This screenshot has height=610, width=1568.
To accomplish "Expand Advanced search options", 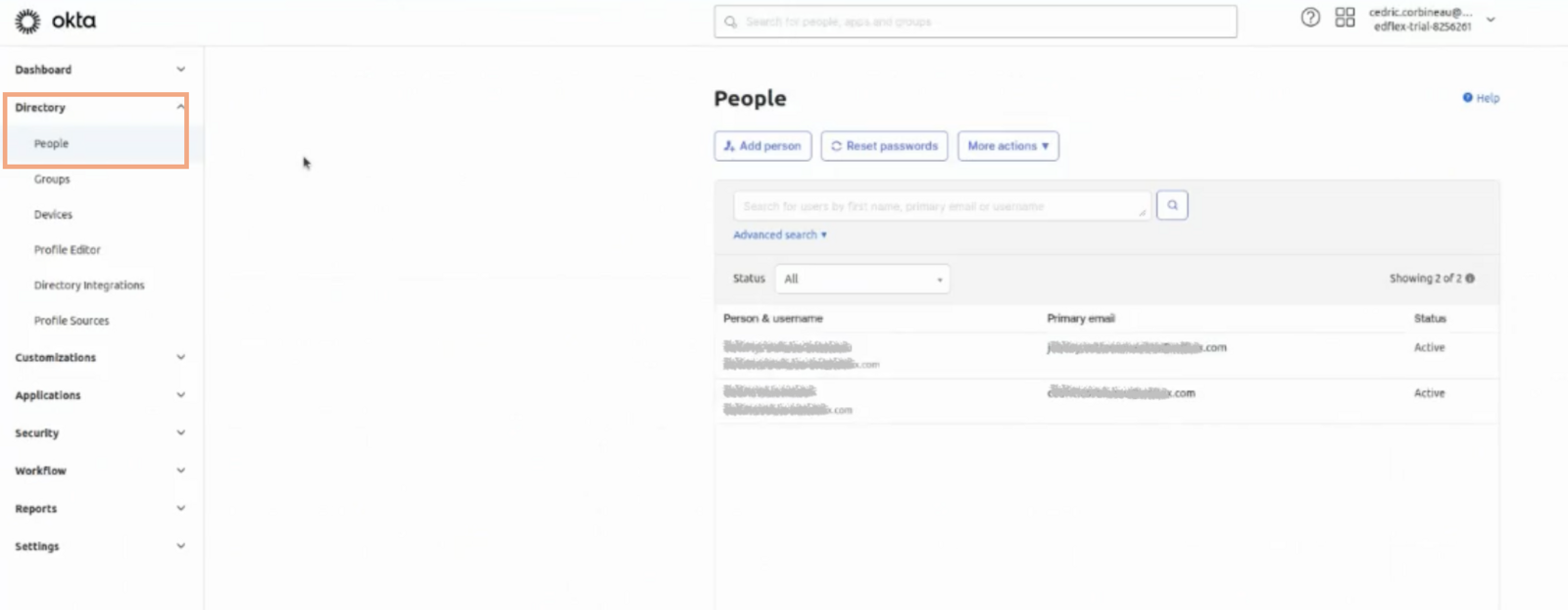I will click(780, 235).
